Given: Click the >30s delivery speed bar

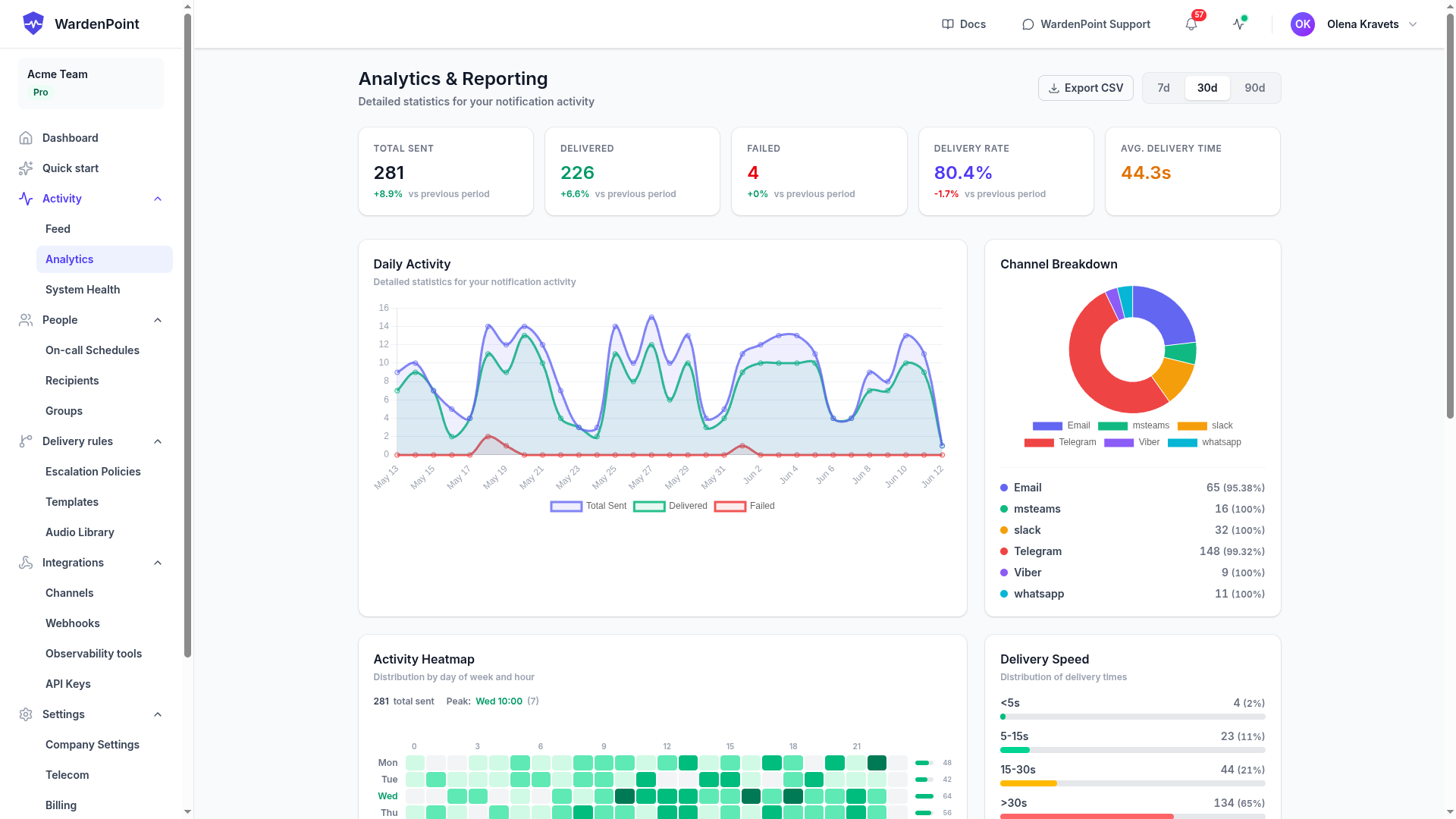Looking at the screenshot, I should tap(1132, 816).
